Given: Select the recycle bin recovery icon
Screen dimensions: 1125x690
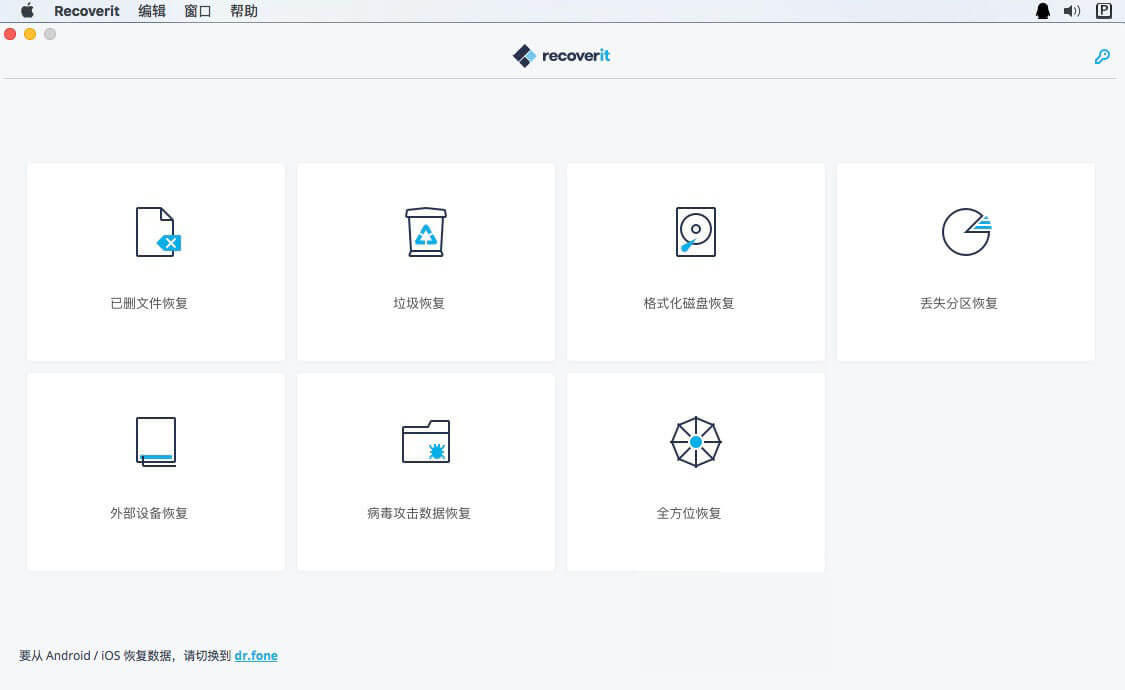Looking at the screenshot, I should coord(426,232).
